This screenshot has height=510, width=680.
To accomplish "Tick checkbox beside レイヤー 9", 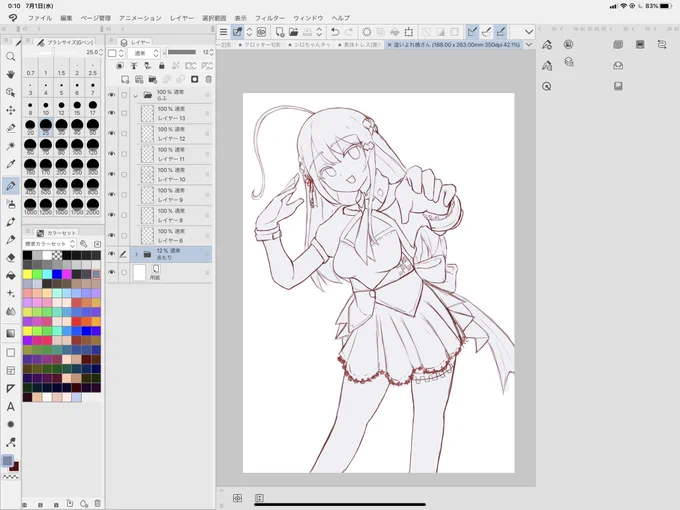I will tap(124, 195).
